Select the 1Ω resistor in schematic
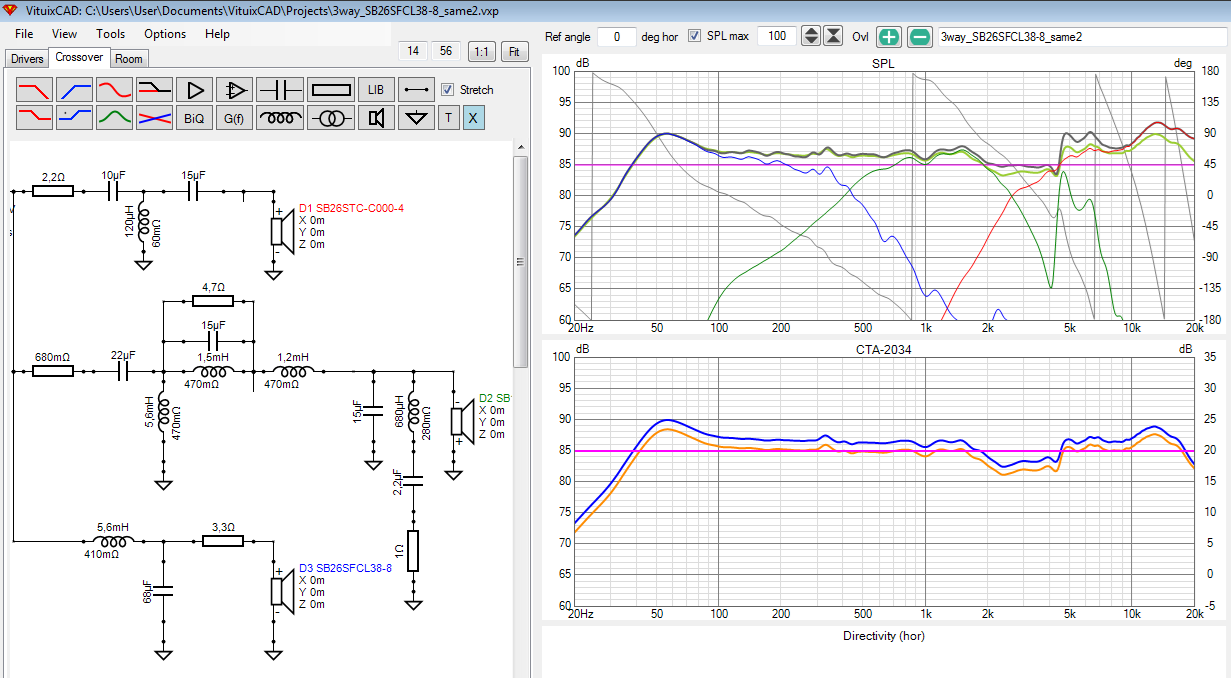 click(x=412, y=550)
